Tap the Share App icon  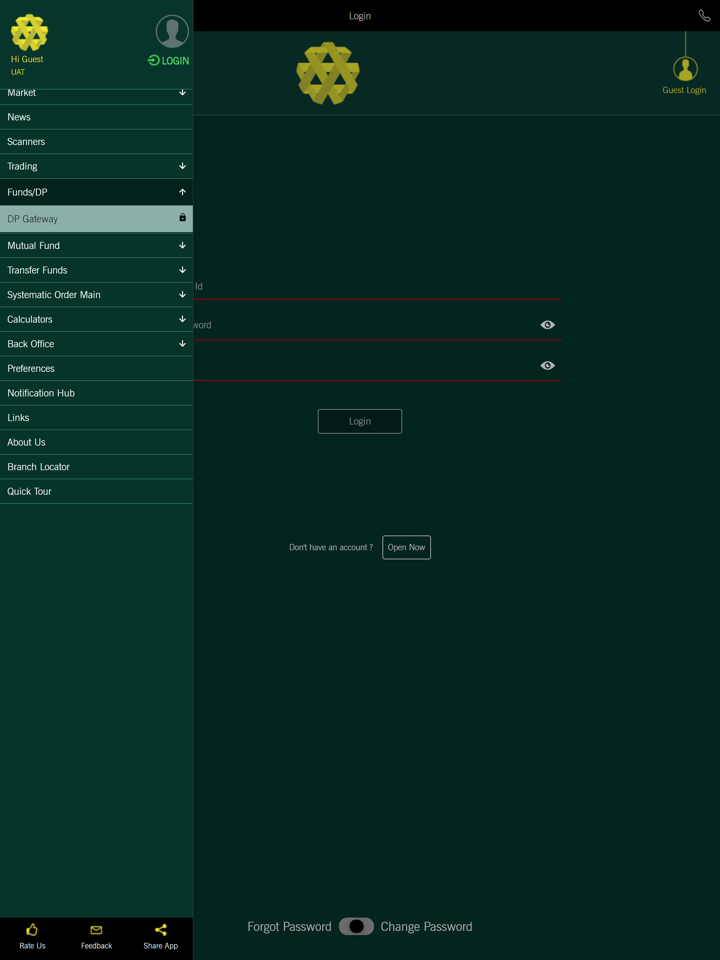160,930
